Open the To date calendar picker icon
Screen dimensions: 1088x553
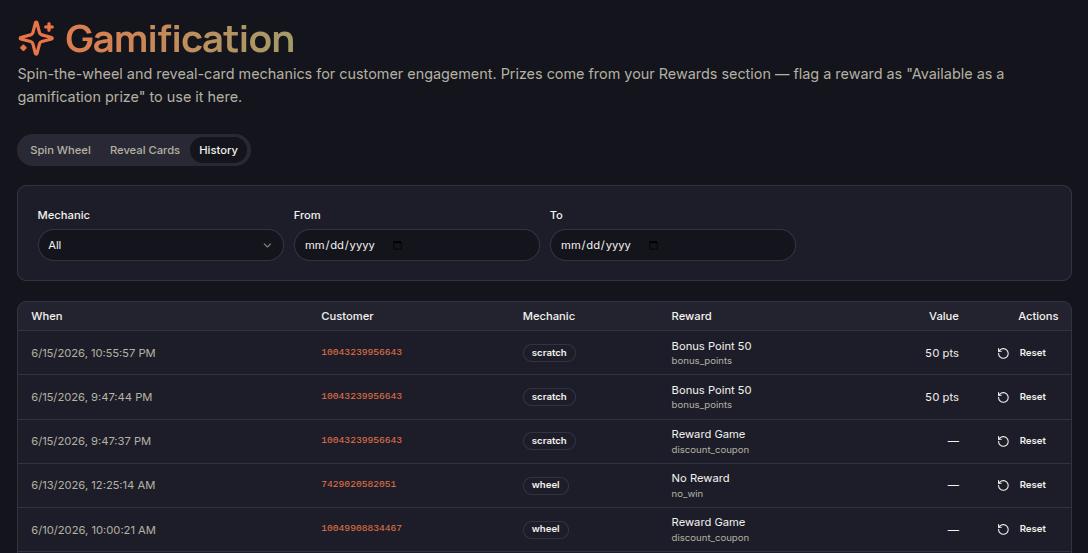point(653,245)
